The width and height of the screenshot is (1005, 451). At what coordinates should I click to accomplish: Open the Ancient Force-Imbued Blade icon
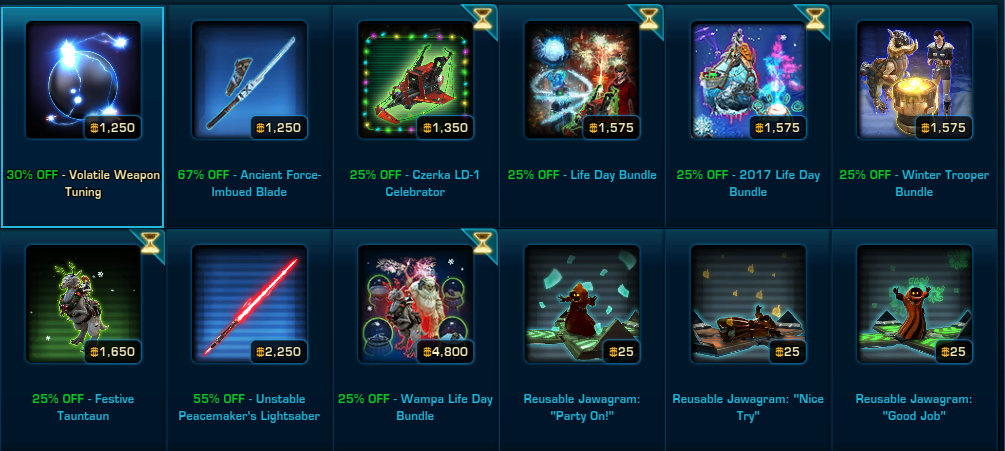249,79
